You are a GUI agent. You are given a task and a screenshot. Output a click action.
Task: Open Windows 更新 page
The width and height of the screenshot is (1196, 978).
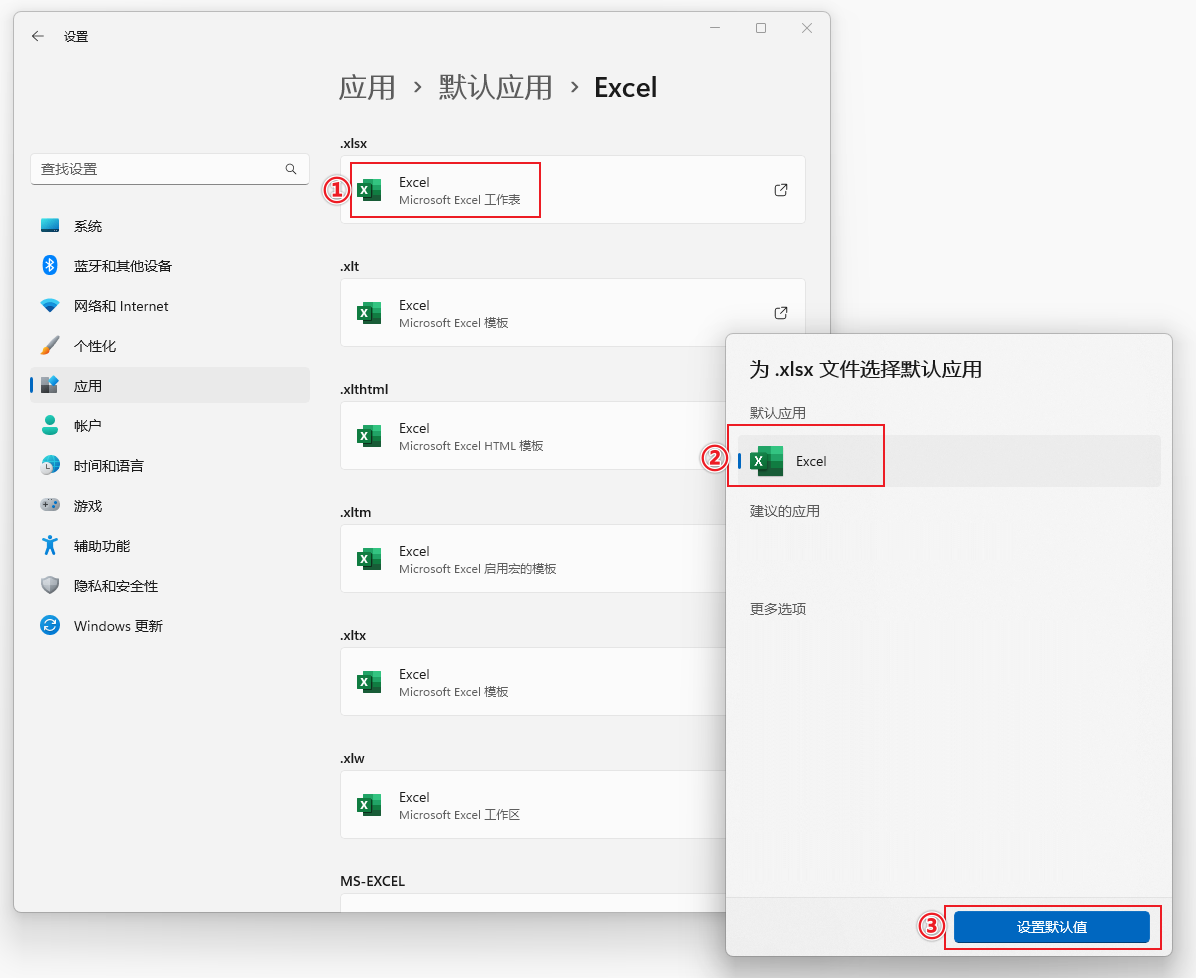(x=117, y=626)
